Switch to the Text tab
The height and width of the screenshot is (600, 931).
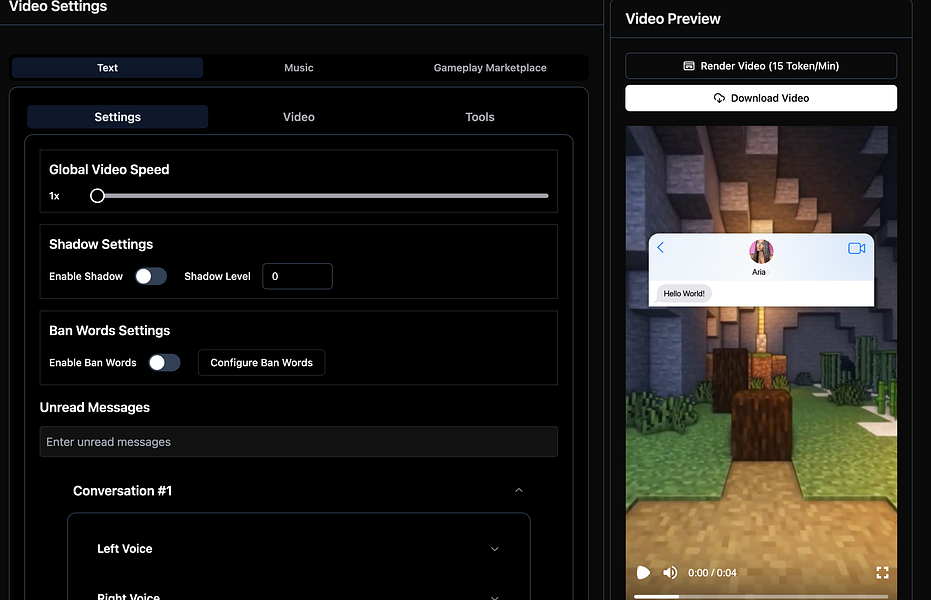click(x=107, y=68)
